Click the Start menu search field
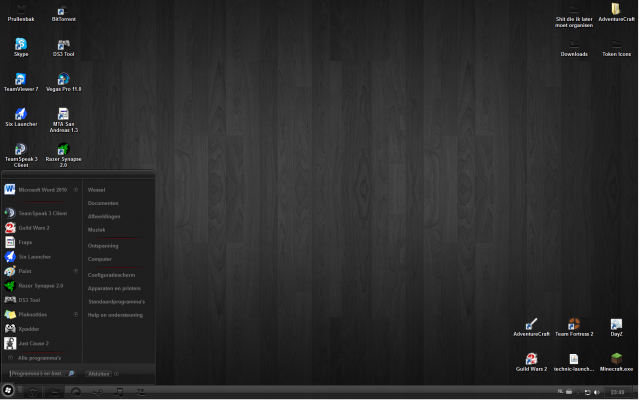Image resolution: width=640 pixels, height=400 pixels. coord(37,373)
